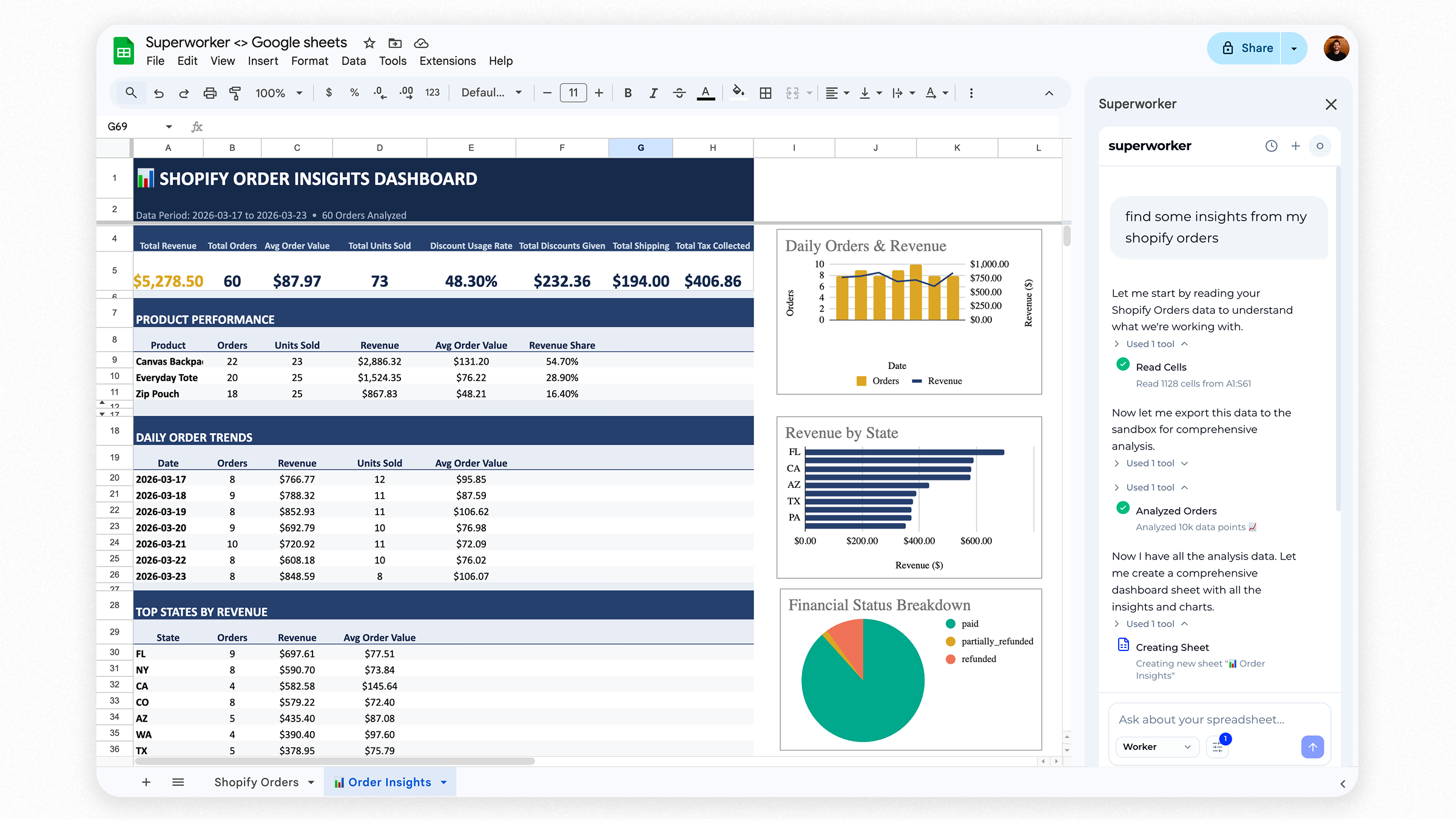Open the paint format tool
This screenshot has width=1456, height=830.
click(x=235, y=92)
